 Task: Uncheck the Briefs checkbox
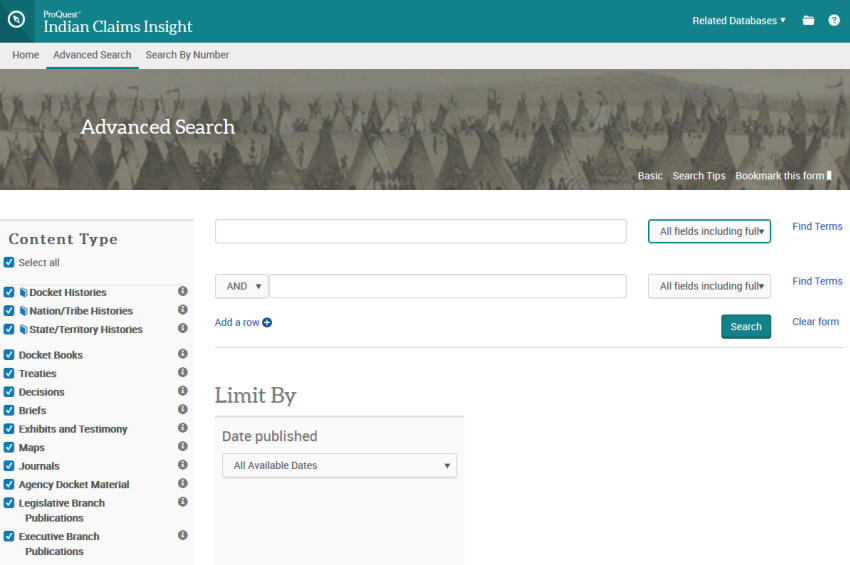click(9, 410)
